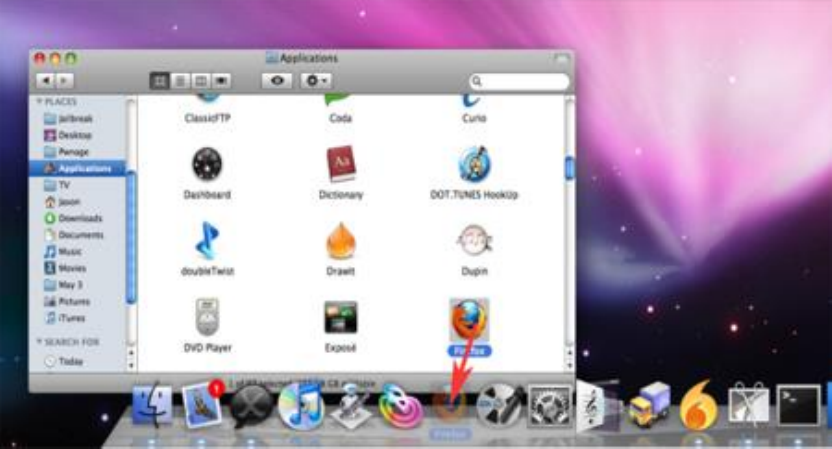Click the sidebar scroll down arrow

pos(131,365)
